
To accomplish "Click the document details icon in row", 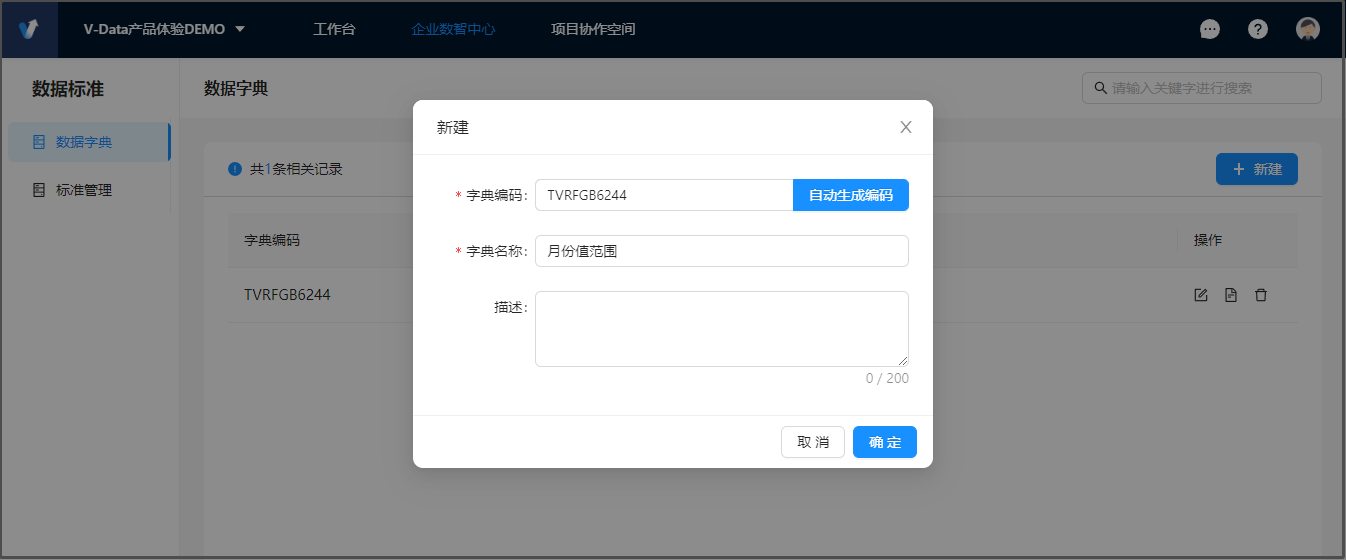I will (x=1231, y=295).
